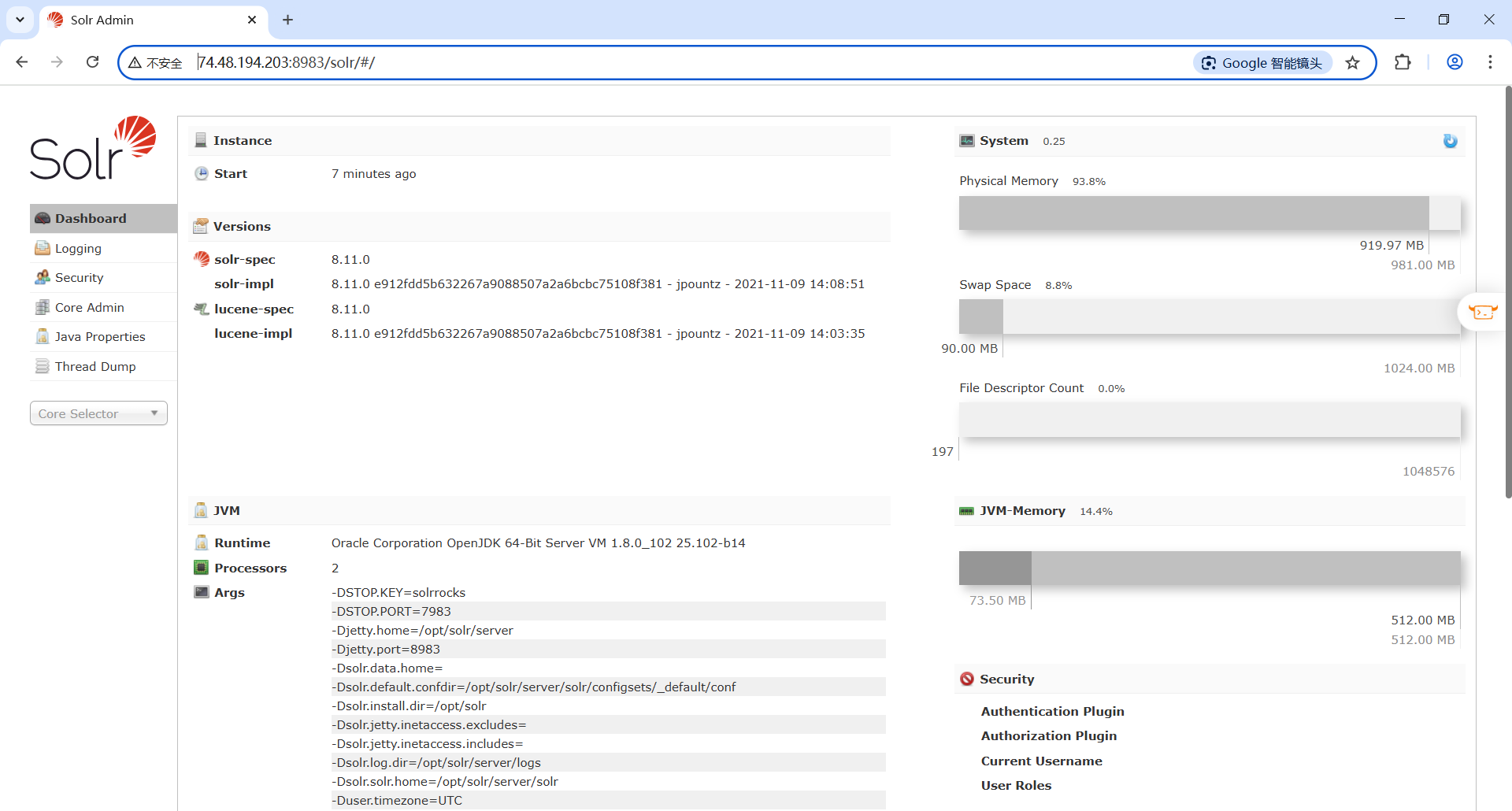Click the File Descriptor Count bar
The width and height of the screenshot is (1512, 811).
[x=1210, y=420]
